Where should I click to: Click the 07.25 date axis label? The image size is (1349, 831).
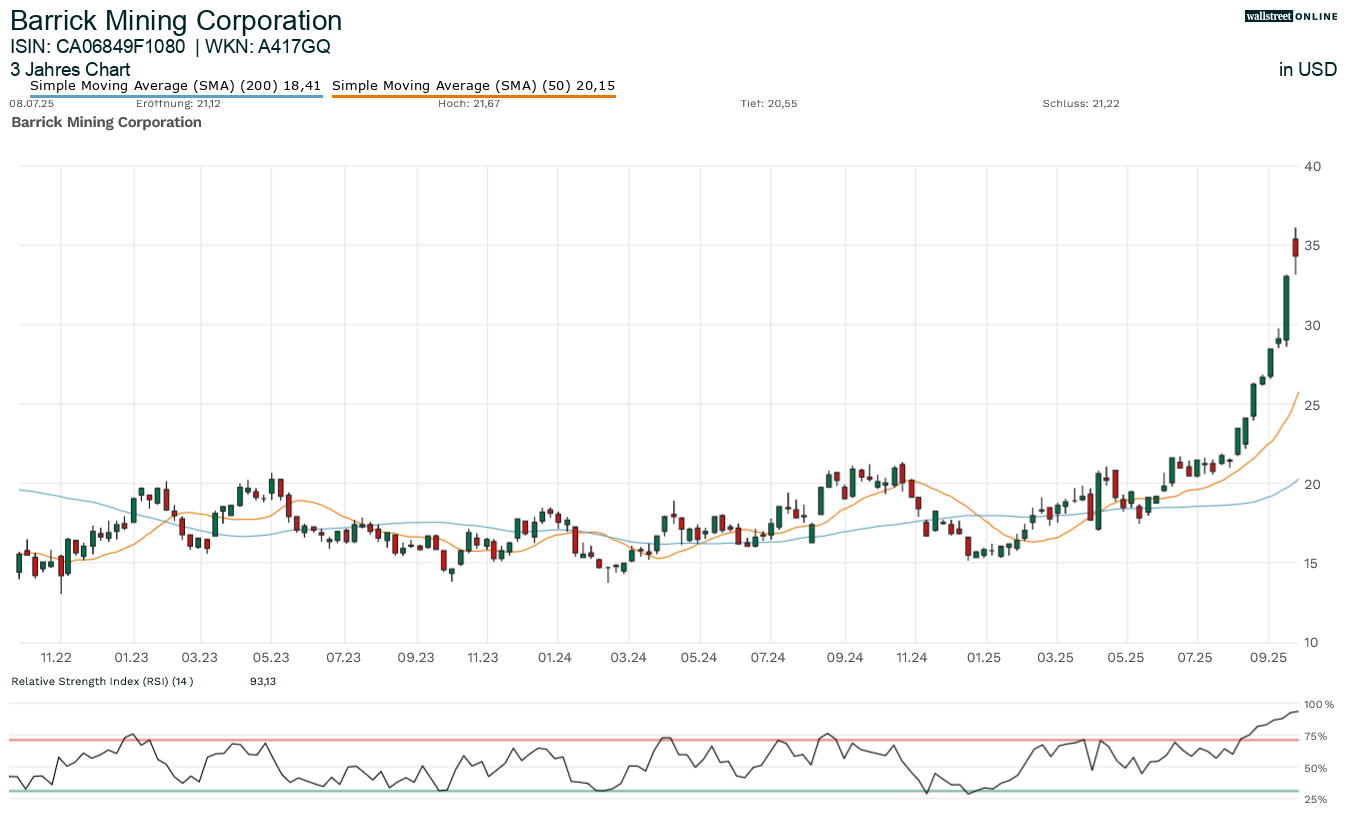pyautogui.click(x=1195, y=657)
